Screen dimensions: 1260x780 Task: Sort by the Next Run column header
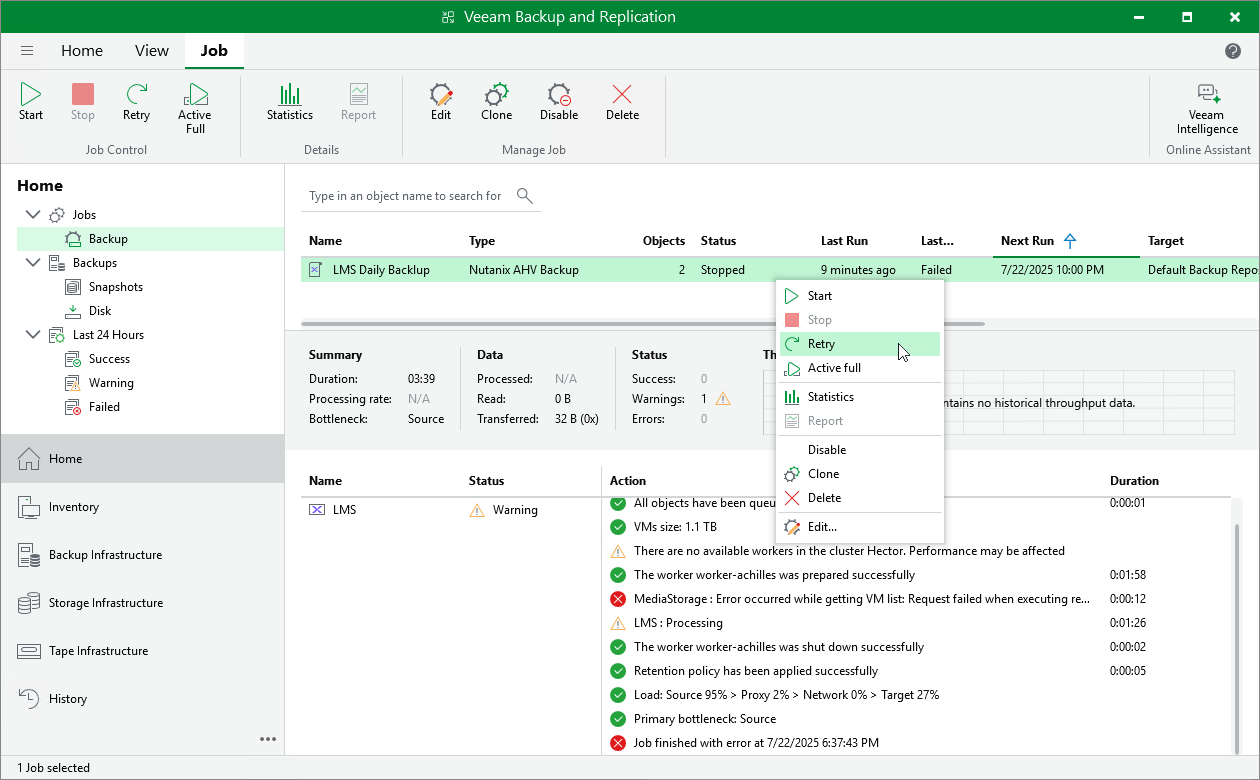(x=1027, y=241)
